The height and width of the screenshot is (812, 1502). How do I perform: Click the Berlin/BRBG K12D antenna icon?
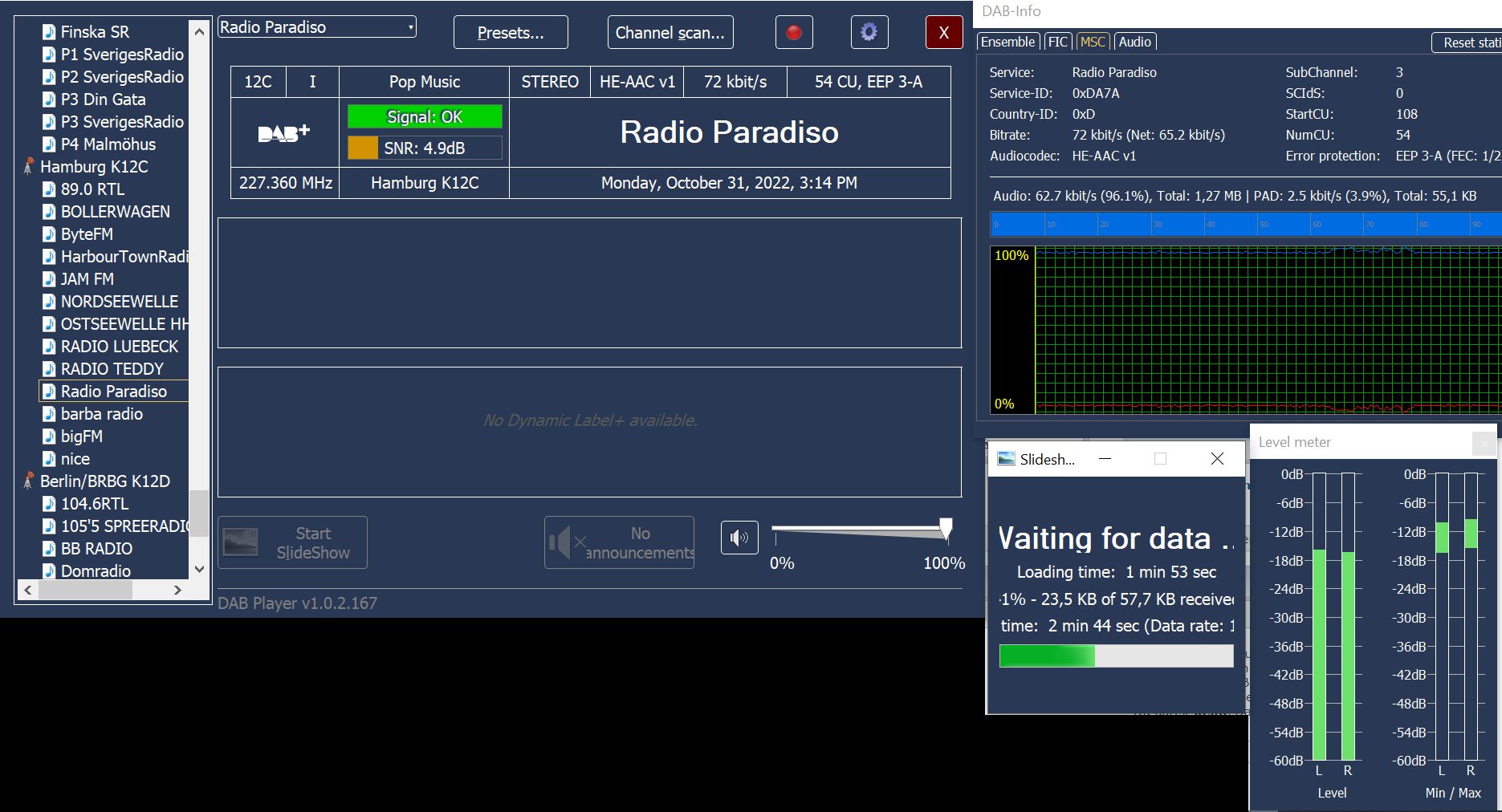tap(29, 481)
